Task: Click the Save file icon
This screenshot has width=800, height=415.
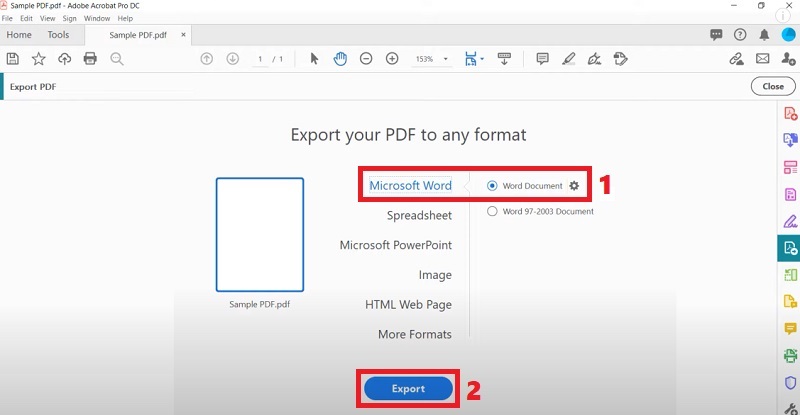Action: pos(13,59)
